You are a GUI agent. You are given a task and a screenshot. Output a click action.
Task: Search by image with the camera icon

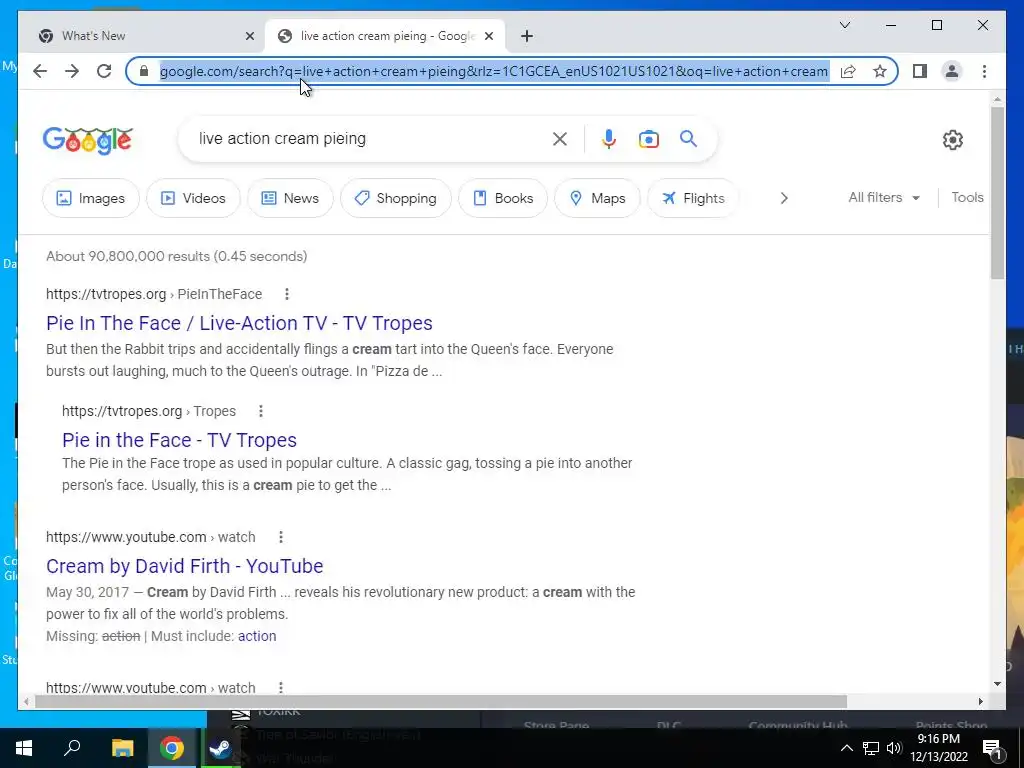point(648,139)
